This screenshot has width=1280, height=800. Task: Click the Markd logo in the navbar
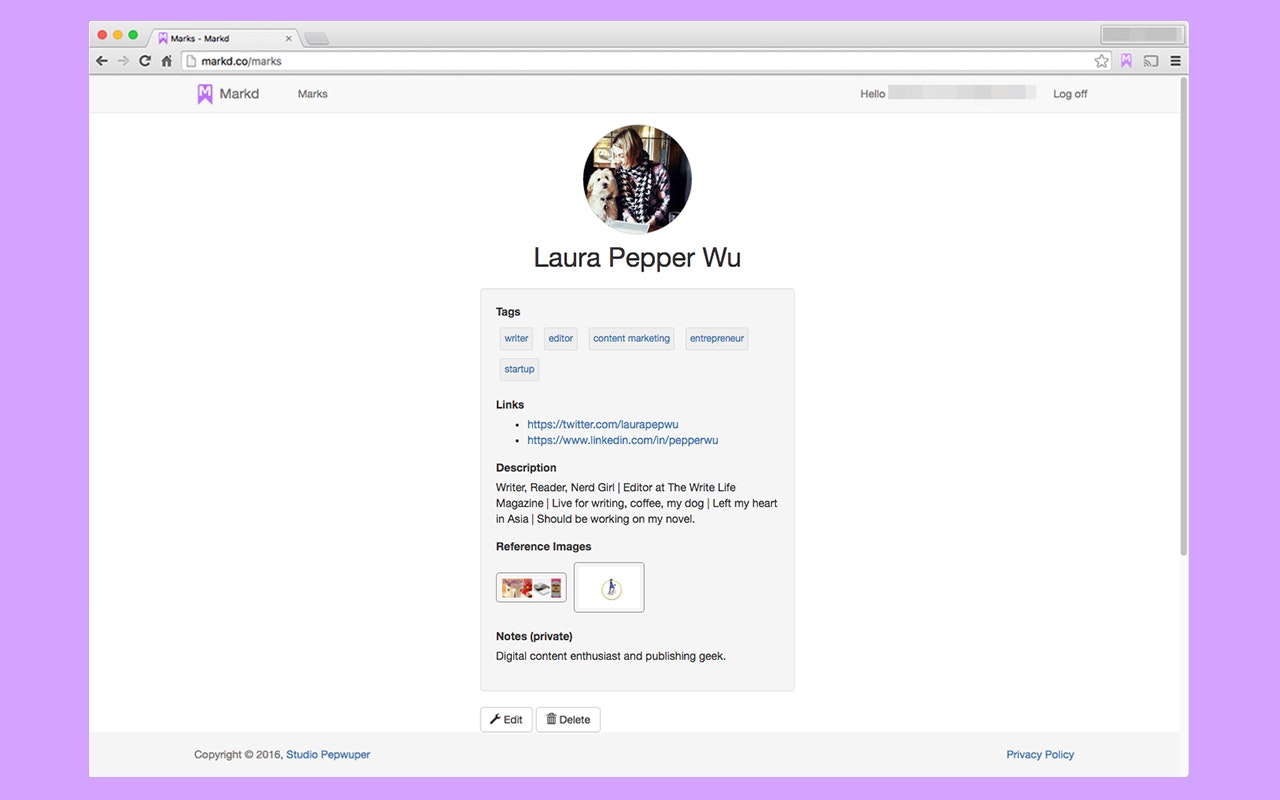(228, 94)
